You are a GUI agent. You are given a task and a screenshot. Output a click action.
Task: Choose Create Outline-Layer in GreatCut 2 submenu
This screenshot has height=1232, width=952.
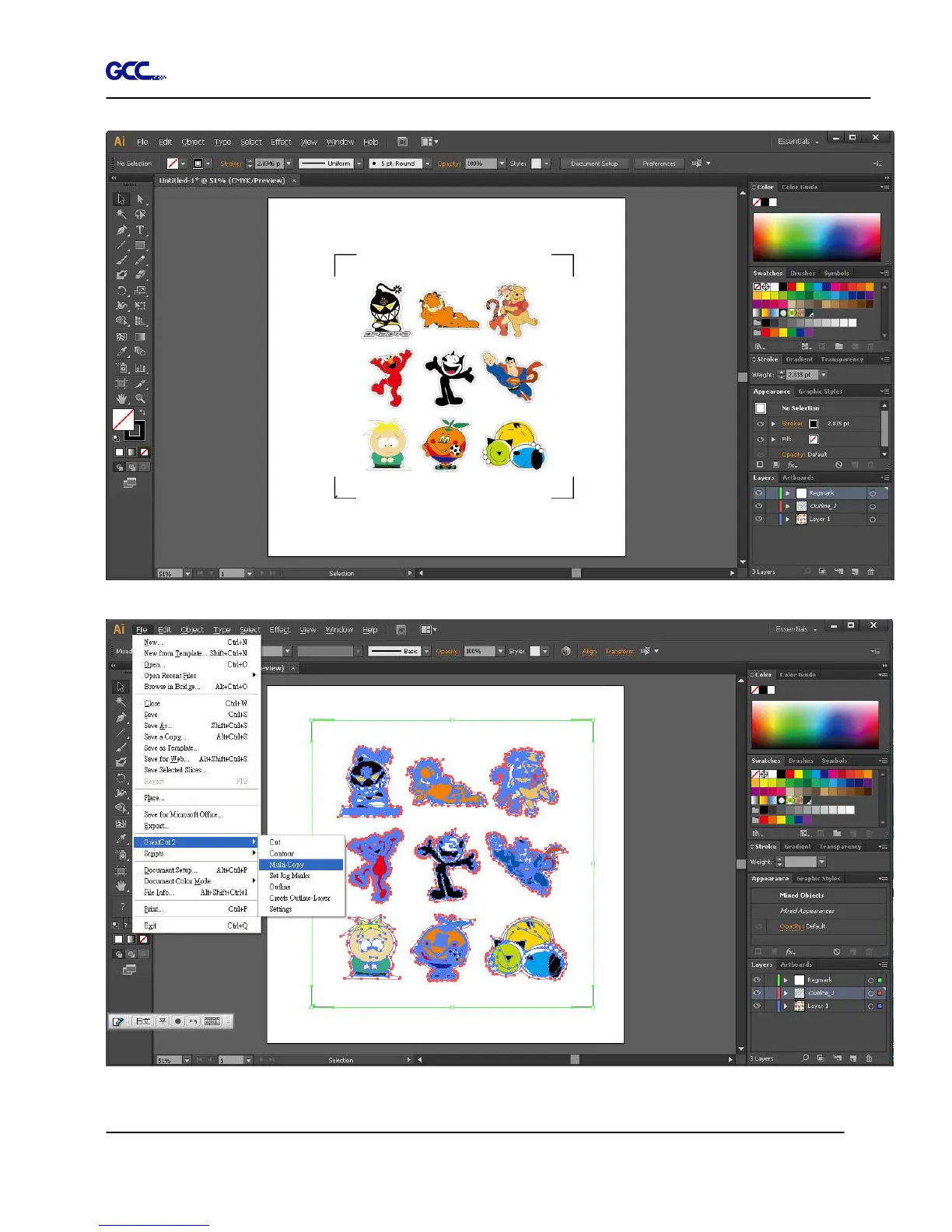(x=302, y=898)
